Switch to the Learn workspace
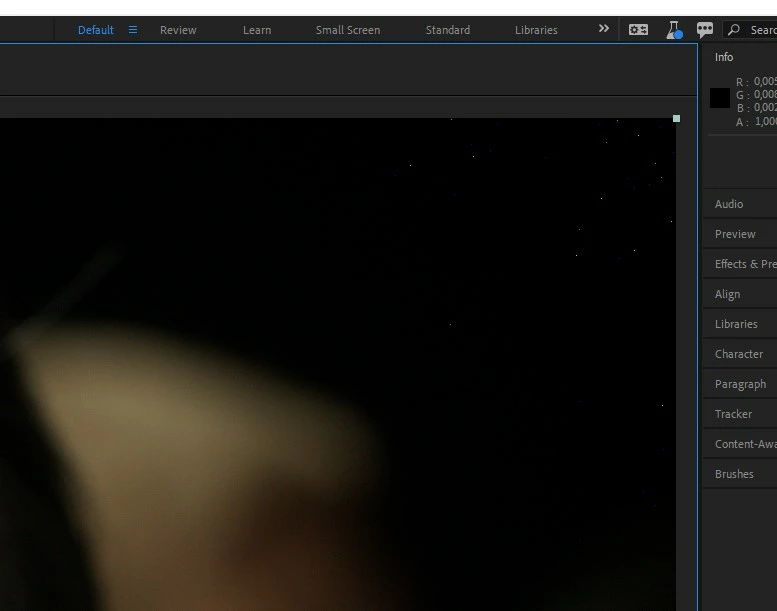 pyautogui.click(x=257, y=30)
